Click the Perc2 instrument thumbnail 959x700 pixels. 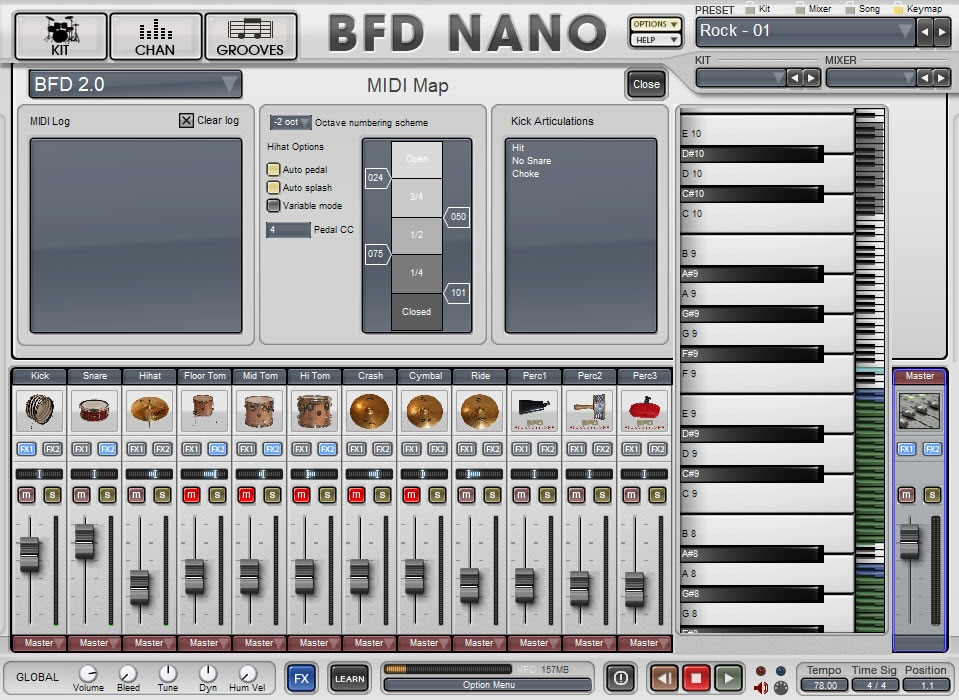[590, 410]
